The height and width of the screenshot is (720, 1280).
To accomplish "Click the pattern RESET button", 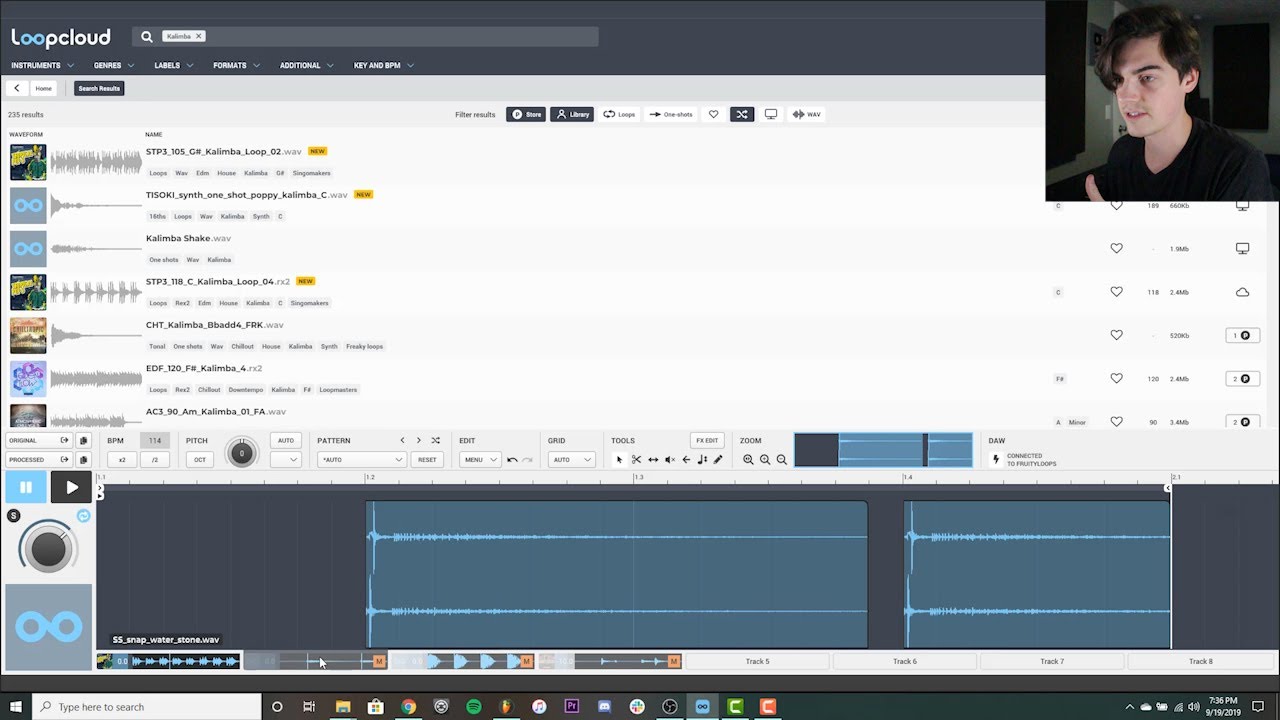I will pos(427,460).
